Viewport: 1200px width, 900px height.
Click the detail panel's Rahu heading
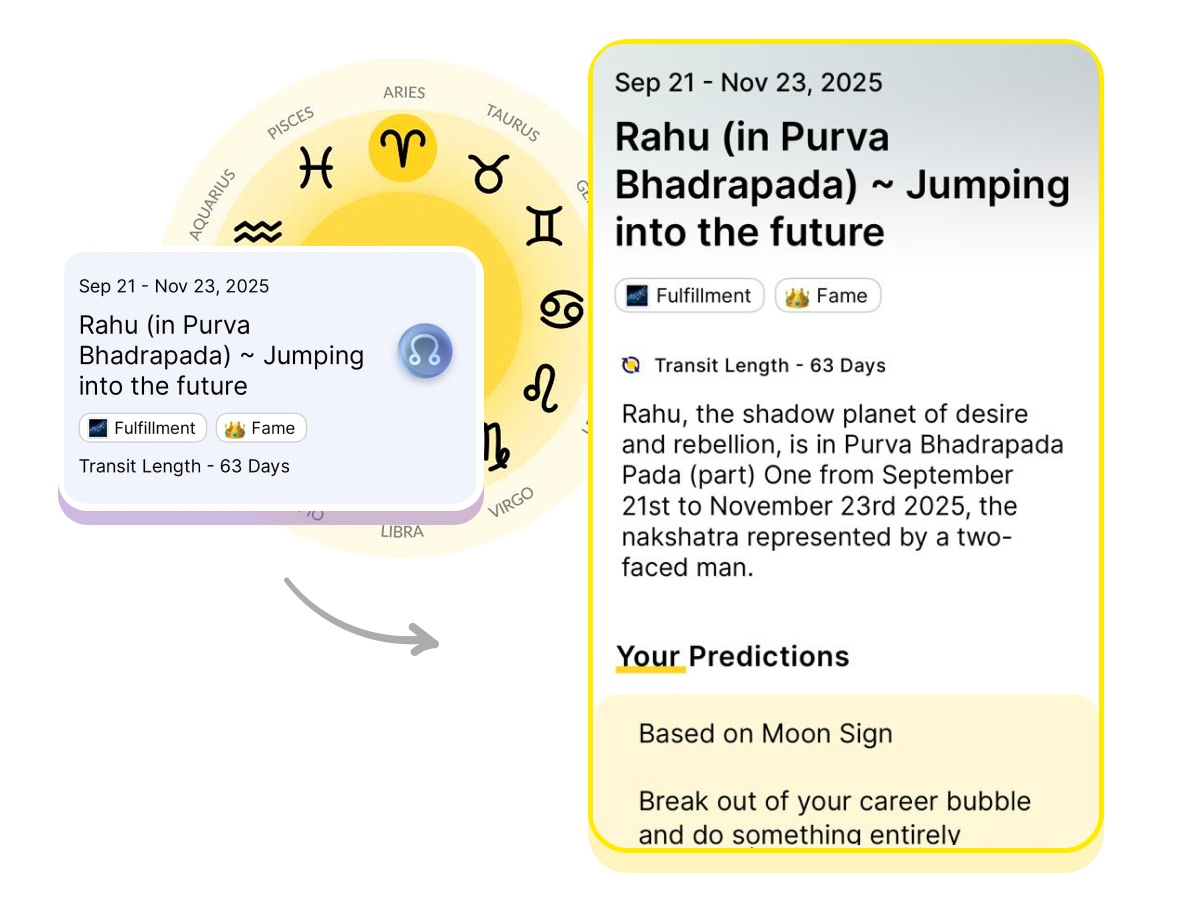842,185
